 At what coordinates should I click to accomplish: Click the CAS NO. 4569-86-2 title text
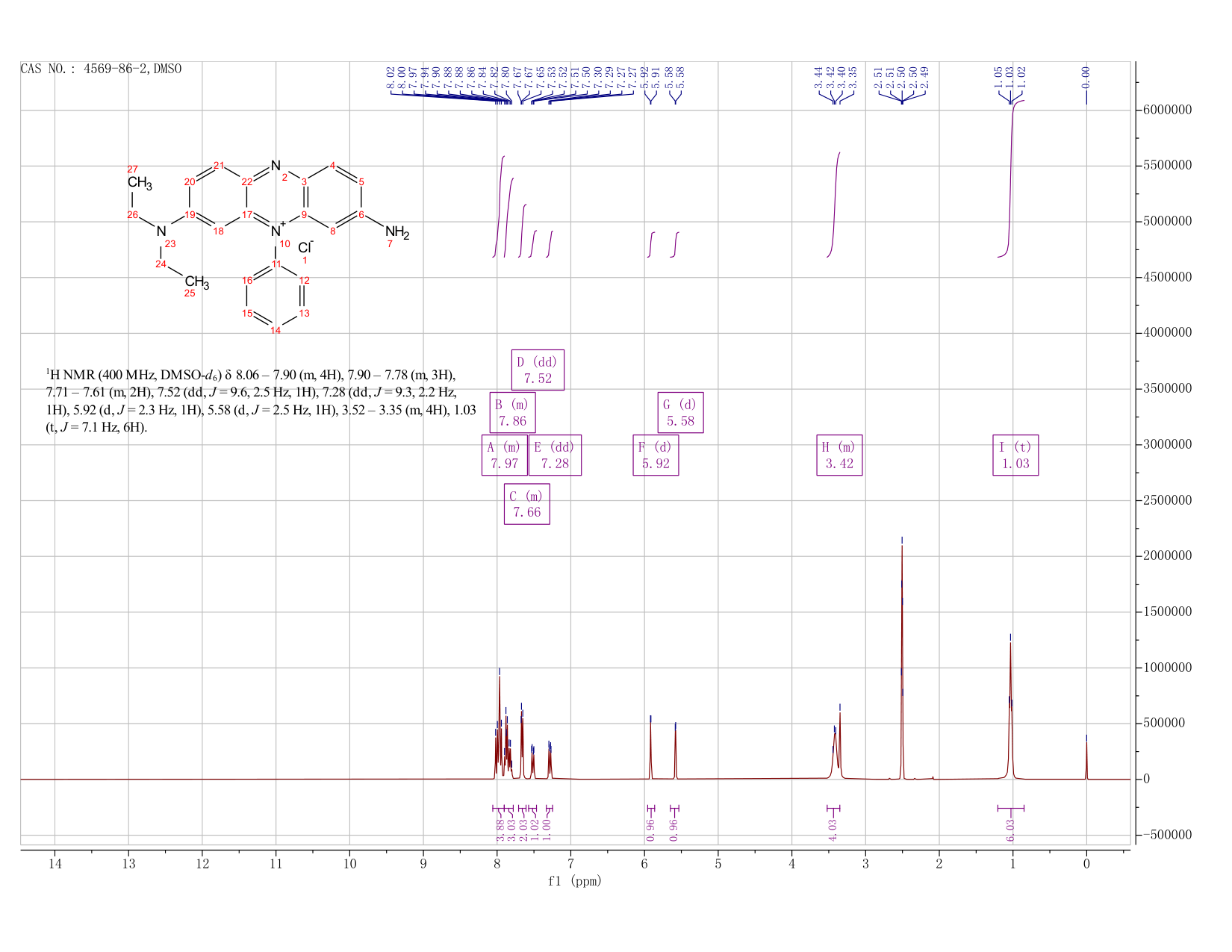coord(101,69)
